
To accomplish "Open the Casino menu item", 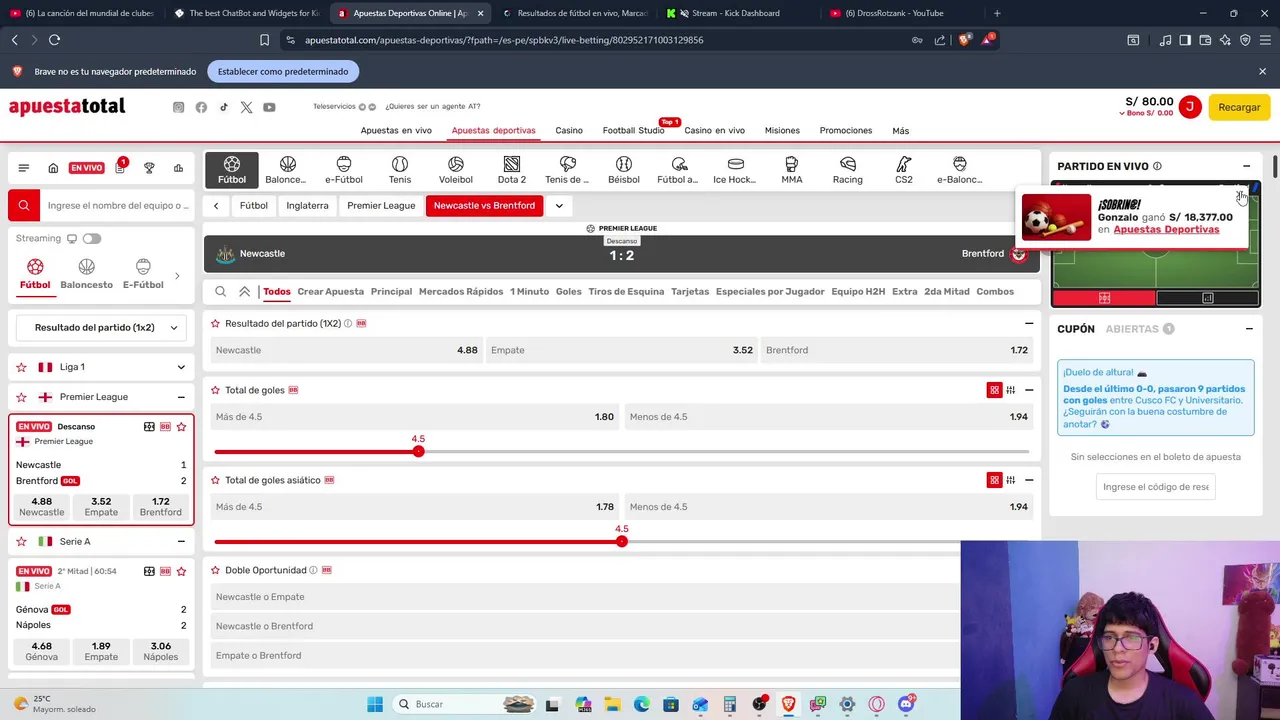I will 569,131.
